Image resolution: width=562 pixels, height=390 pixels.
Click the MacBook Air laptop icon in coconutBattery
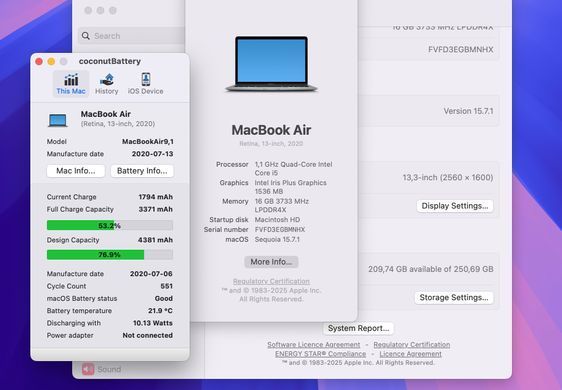pyautogui.click(x=58, y=120)
